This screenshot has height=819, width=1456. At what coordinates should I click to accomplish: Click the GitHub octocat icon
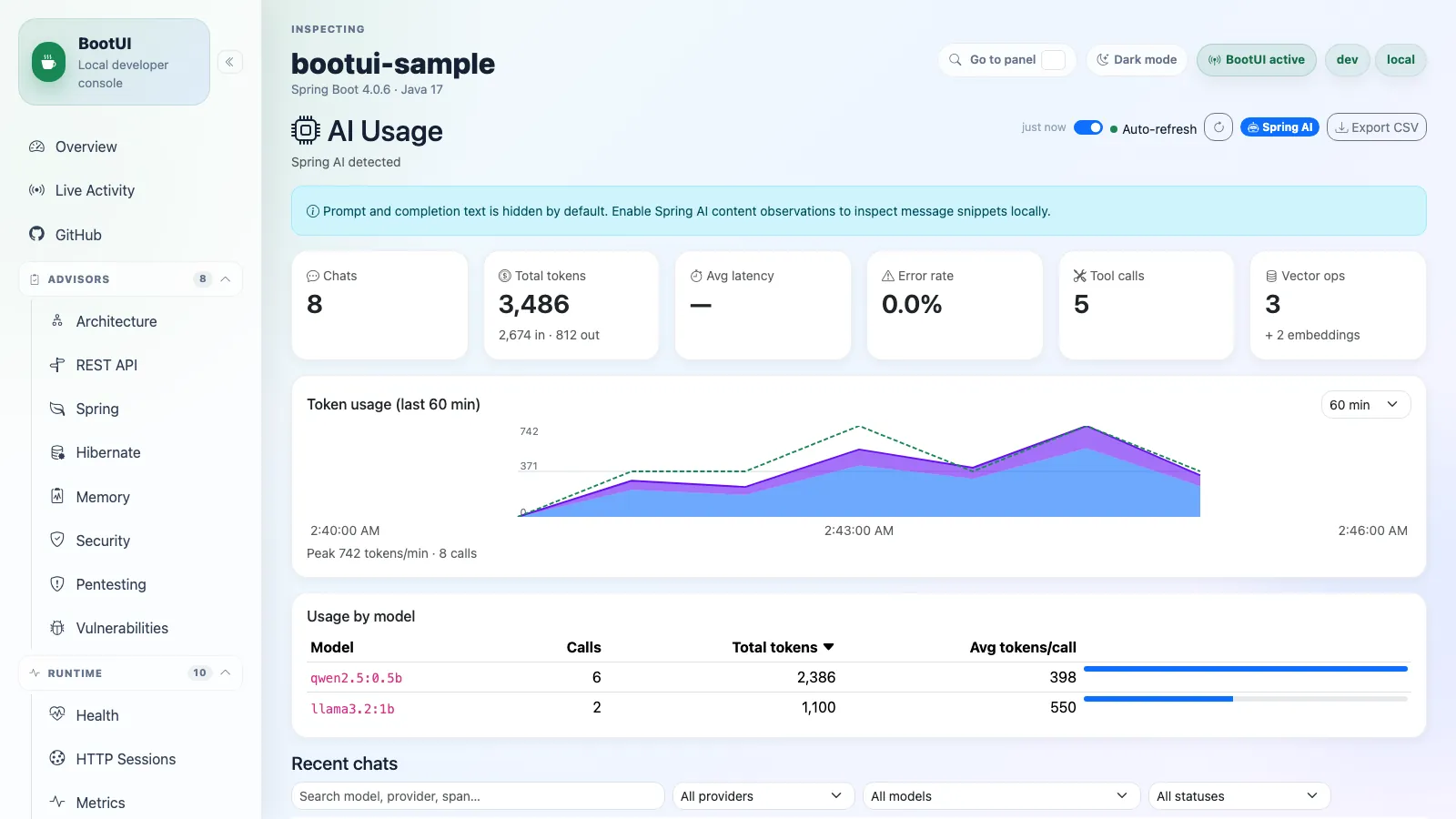tap(36, 234)
